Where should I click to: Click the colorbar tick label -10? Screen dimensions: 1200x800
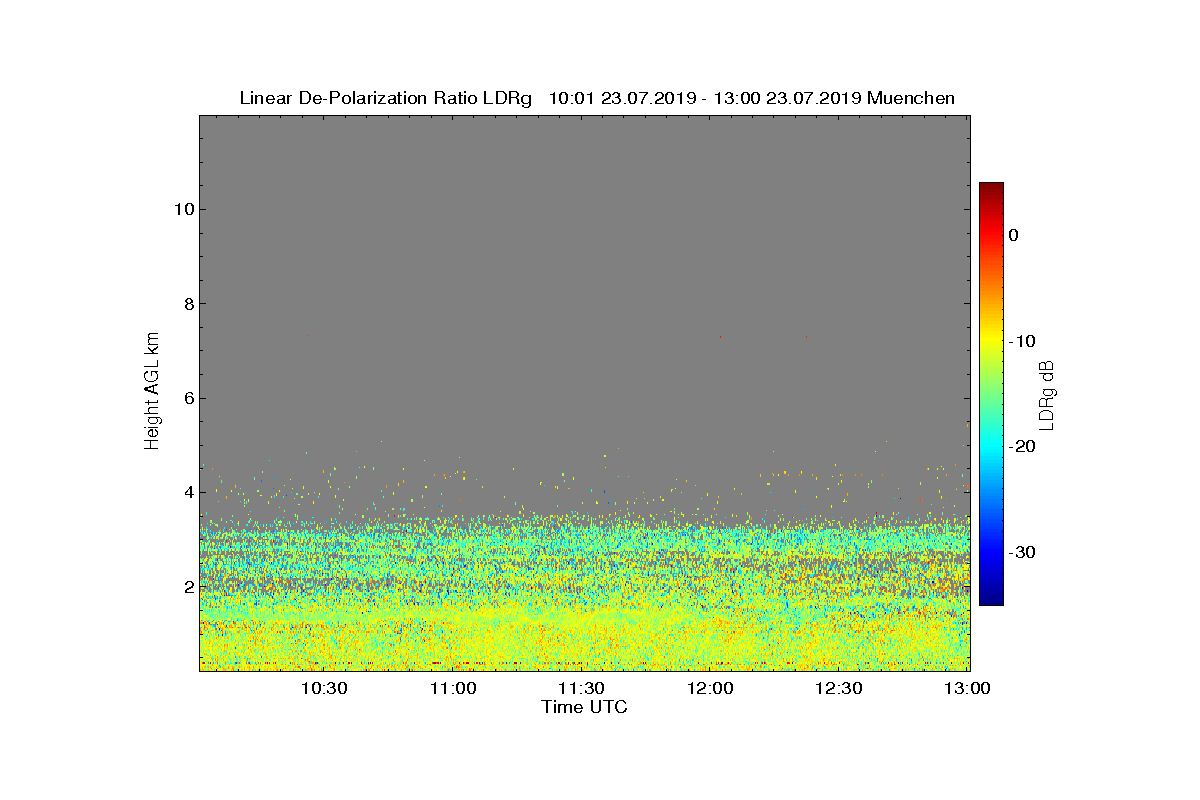1022,341
